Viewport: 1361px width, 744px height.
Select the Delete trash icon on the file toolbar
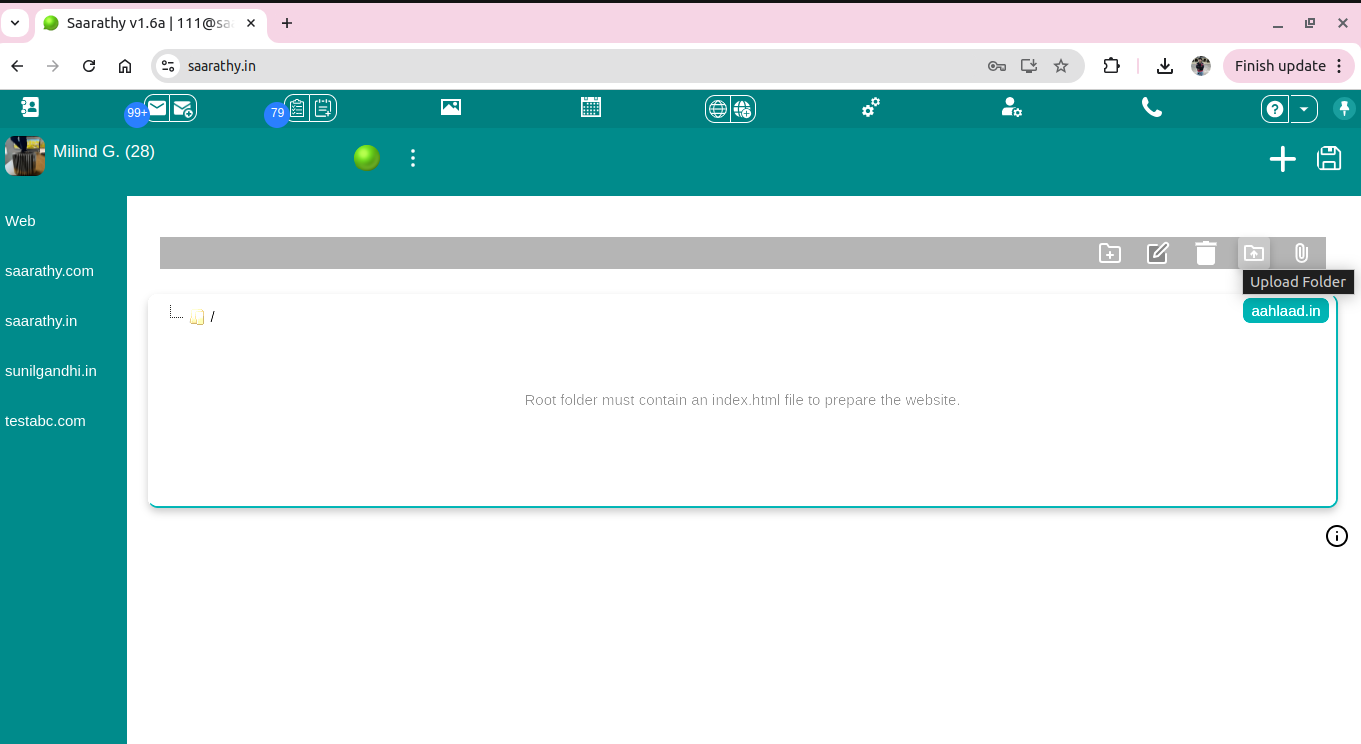1205,253
